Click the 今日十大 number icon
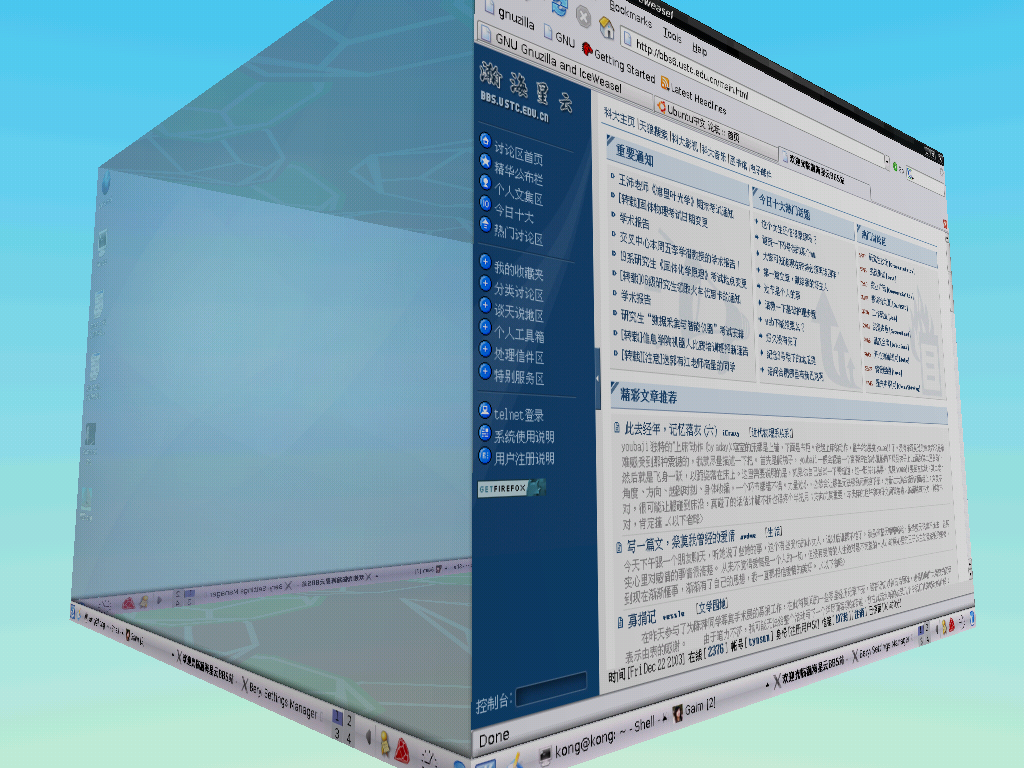Image resolution: width=1024 pixels, height=768 pixels. [485, 203]
